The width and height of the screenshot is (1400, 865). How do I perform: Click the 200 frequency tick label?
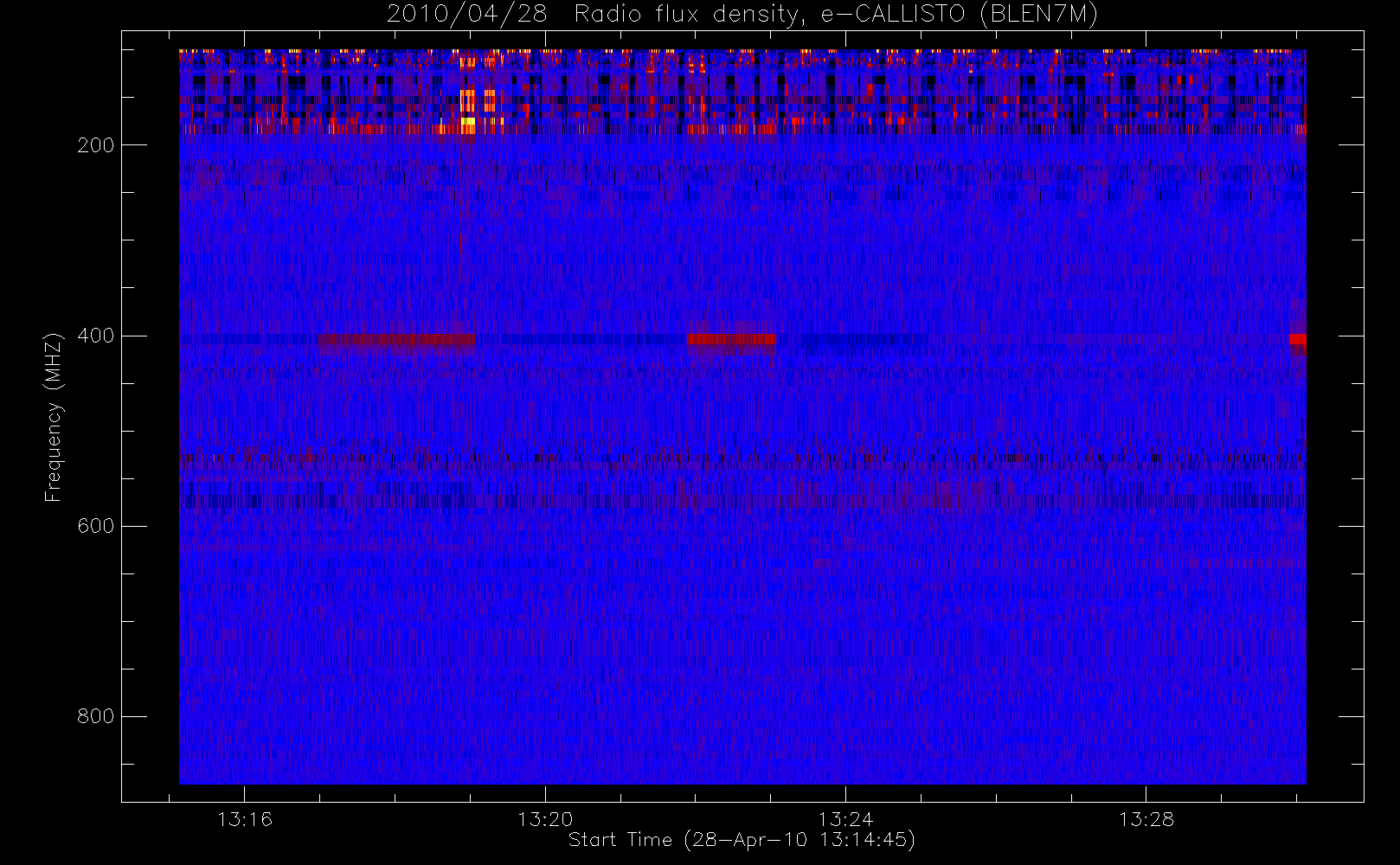click(95, 145)
